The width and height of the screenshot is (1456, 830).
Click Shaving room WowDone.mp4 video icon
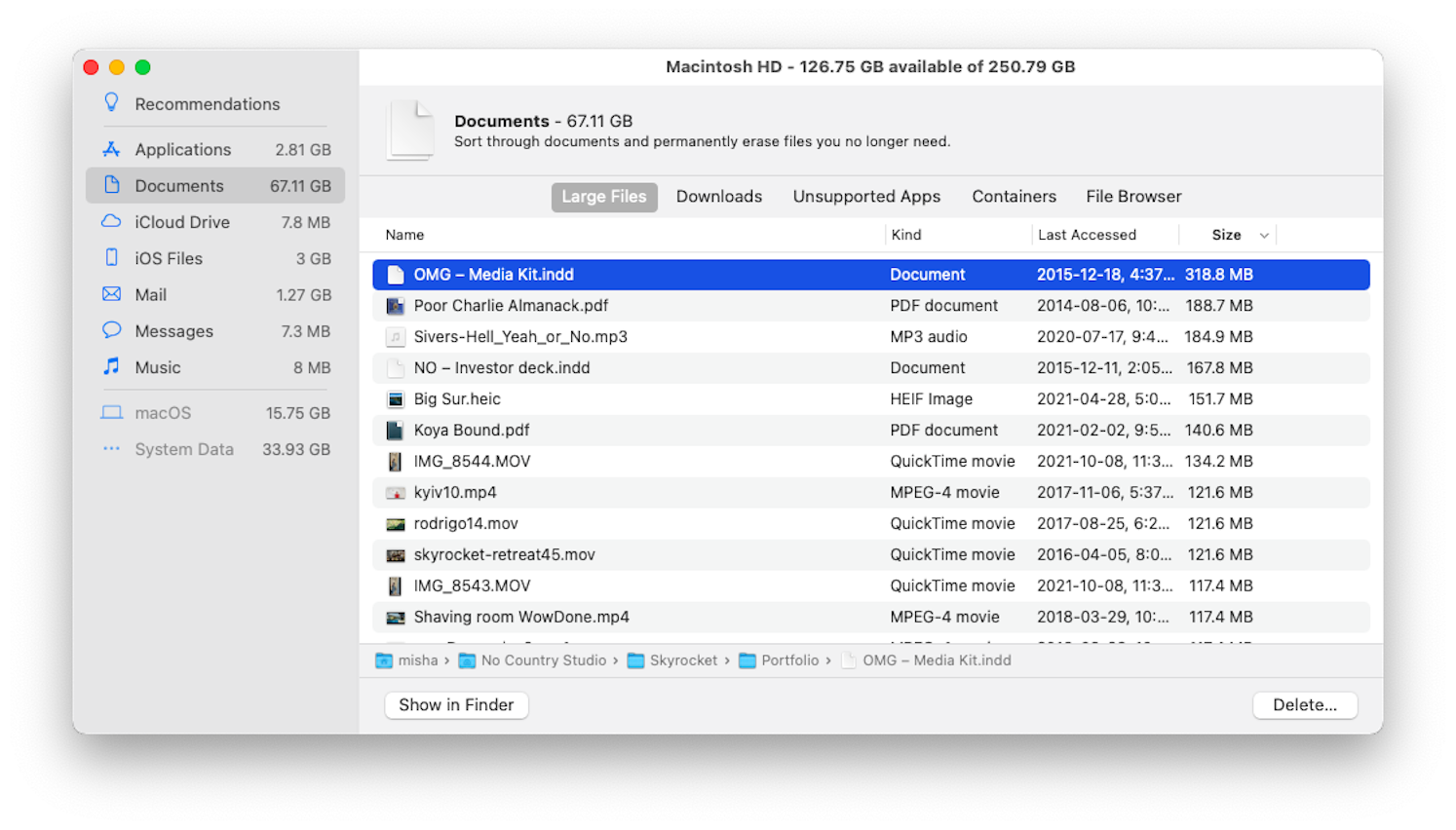[395, 618]
